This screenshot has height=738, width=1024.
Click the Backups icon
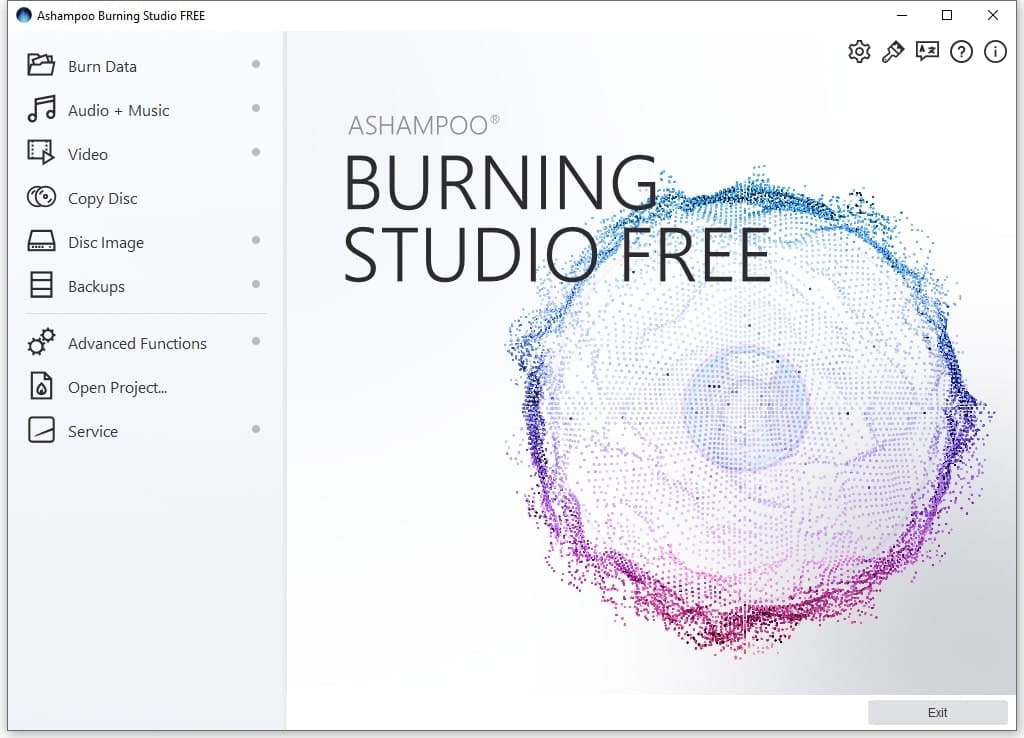click(x=41, y=286)
